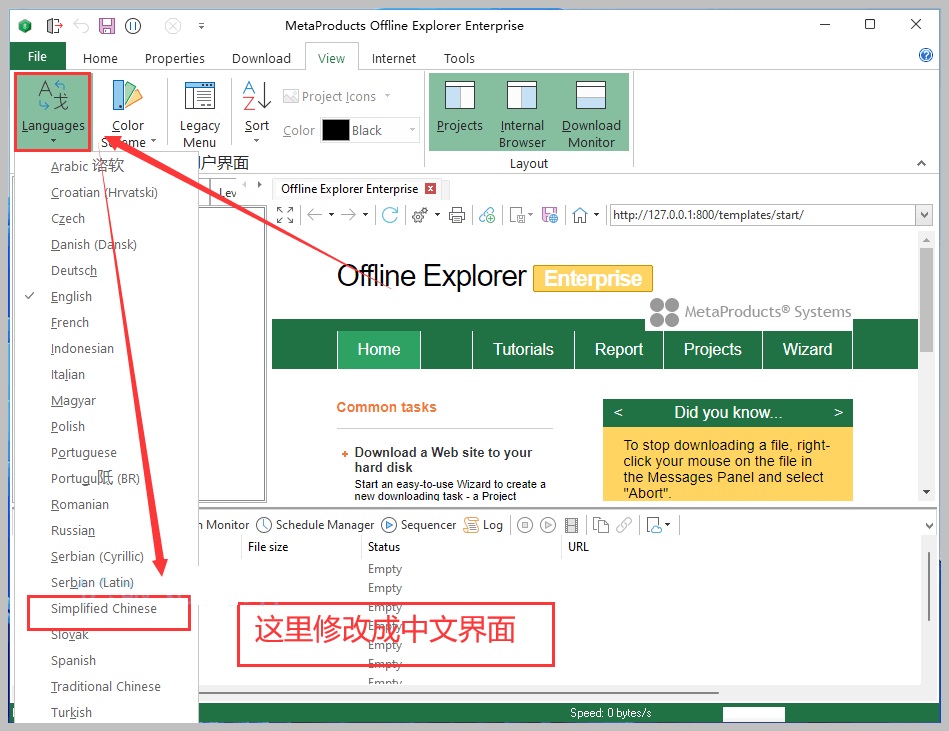Screen dimensions: 949x731
Task: Click the page save icon in browser toolbar
Action: [517, 215]
